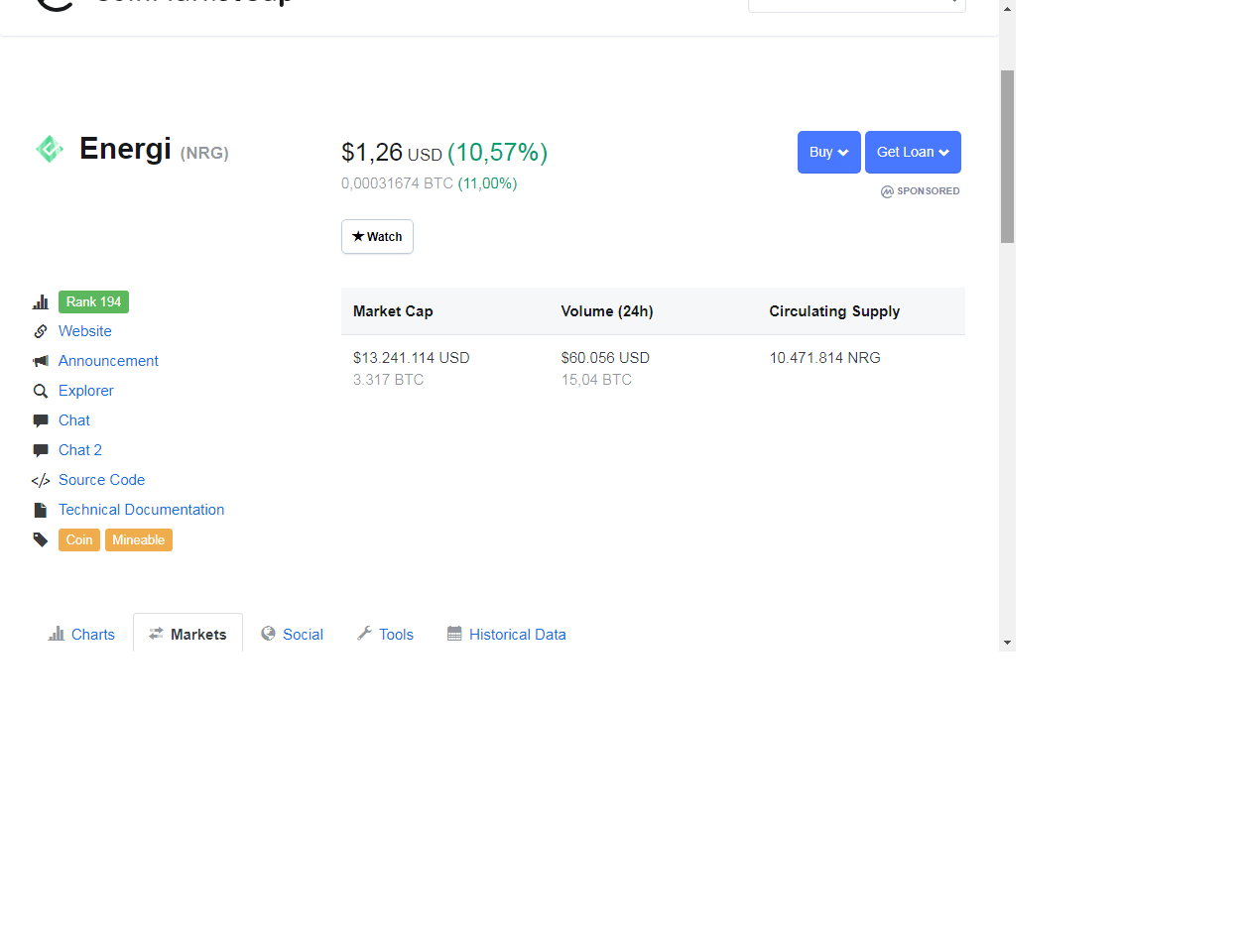
Task: Click the speech bubble icon beside Chat 2
Action: pyautogui.click(x=41, y=450)
